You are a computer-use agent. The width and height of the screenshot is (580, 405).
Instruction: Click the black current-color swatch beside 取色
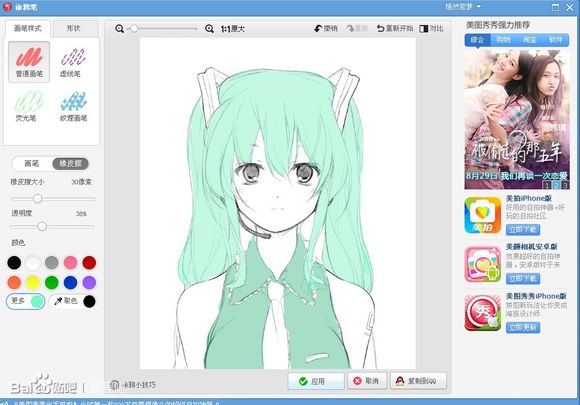click(x=89, y=301)
